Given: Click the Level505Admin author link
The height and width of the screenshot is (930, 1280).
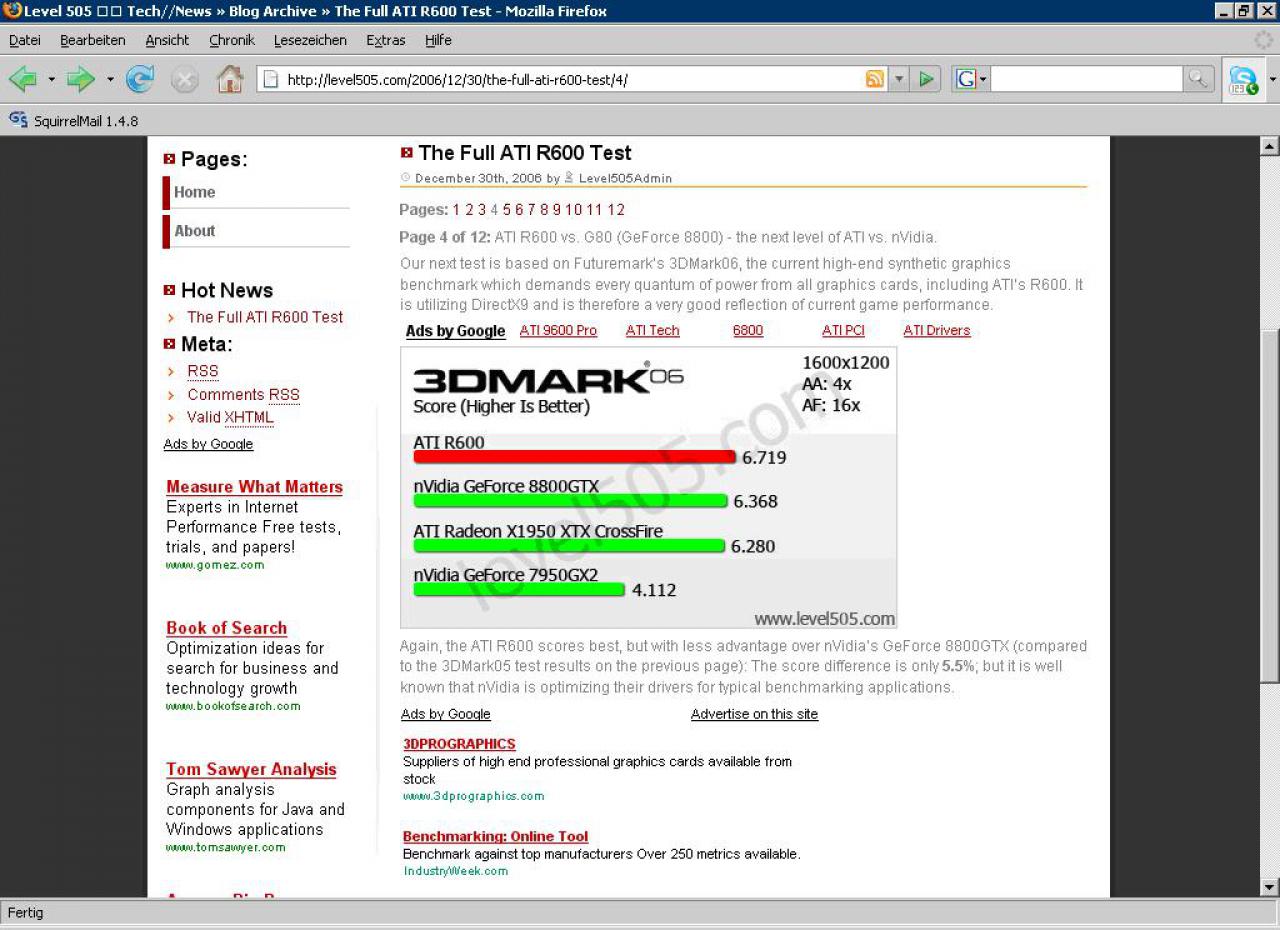Looking at the screenshot, I should [625, 179].
